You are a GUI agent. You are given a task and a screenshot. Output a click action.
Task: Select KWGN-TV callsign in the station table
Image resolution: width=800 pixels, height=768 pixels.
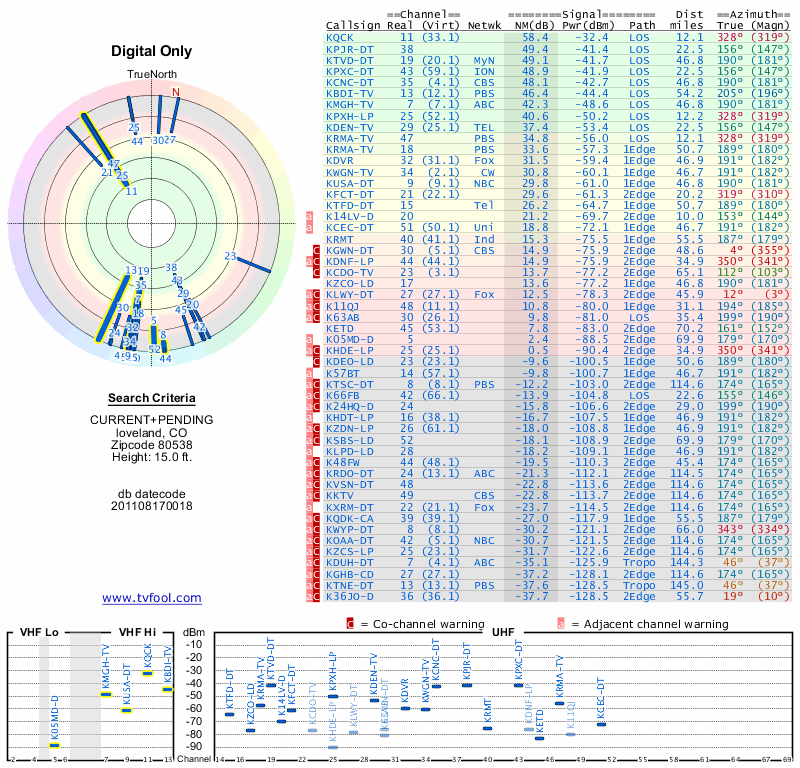pyautogui.click(x=349, y=172)
